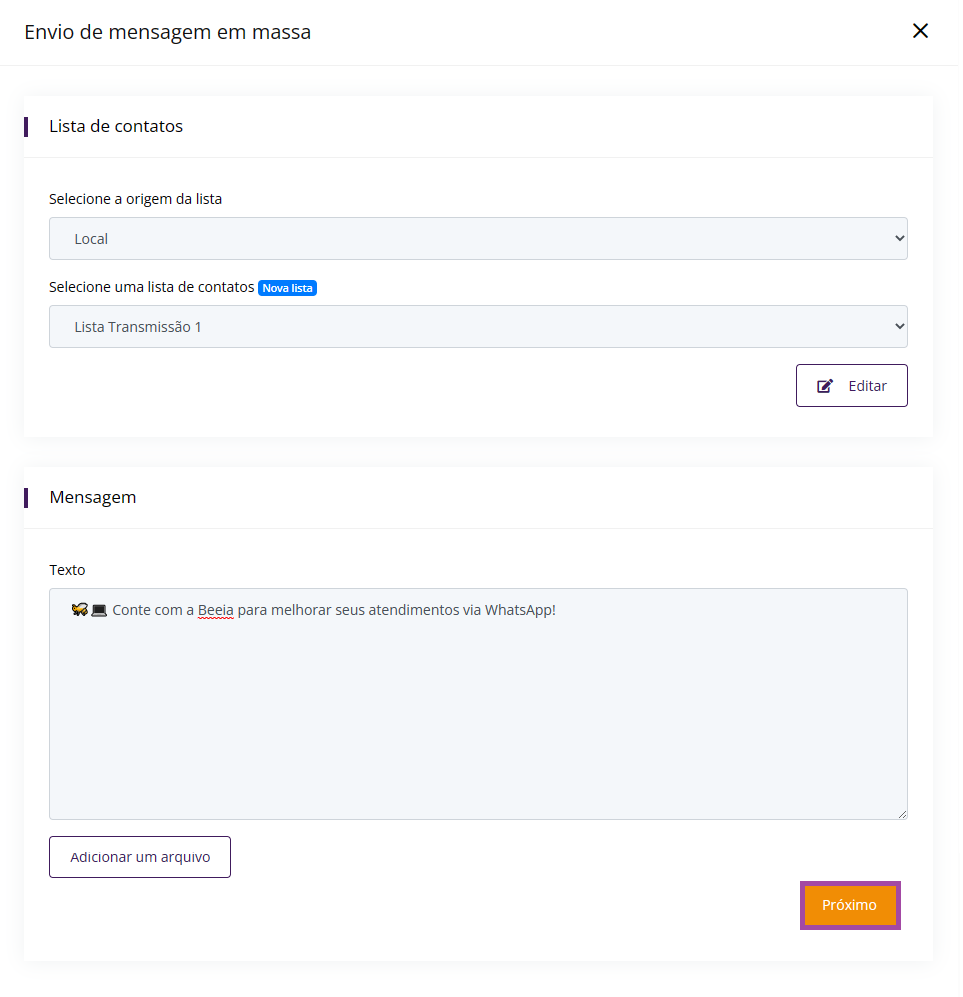Screen dimensions: 963x997
Task: Click the blue Nova lista badge
Action: click(287, 288)
